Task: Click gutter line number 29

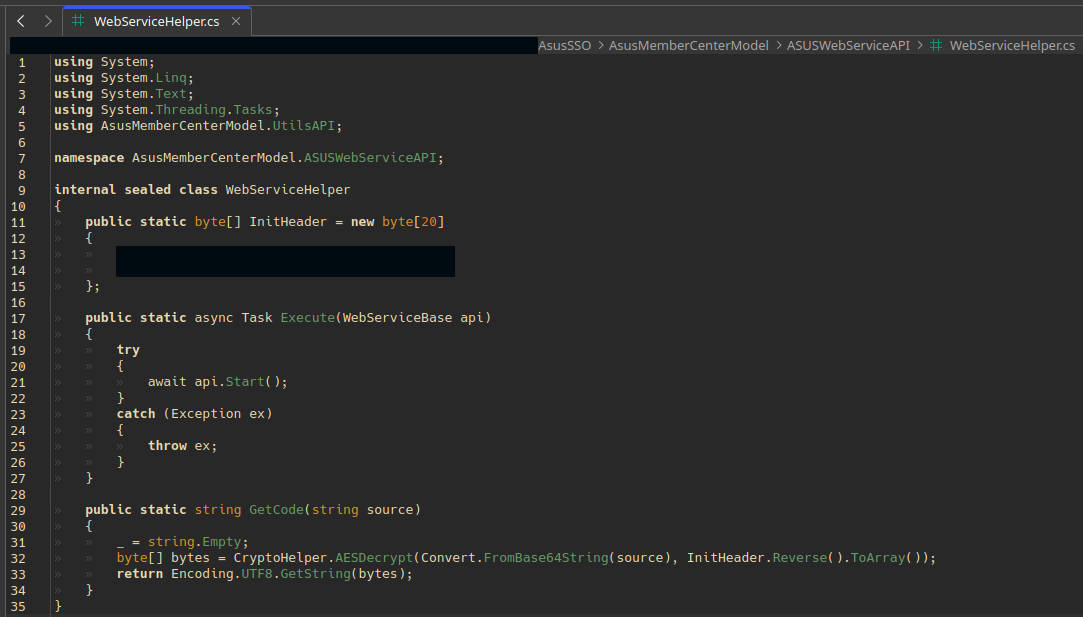Action: pyautogui.click(x=18, y=511)
